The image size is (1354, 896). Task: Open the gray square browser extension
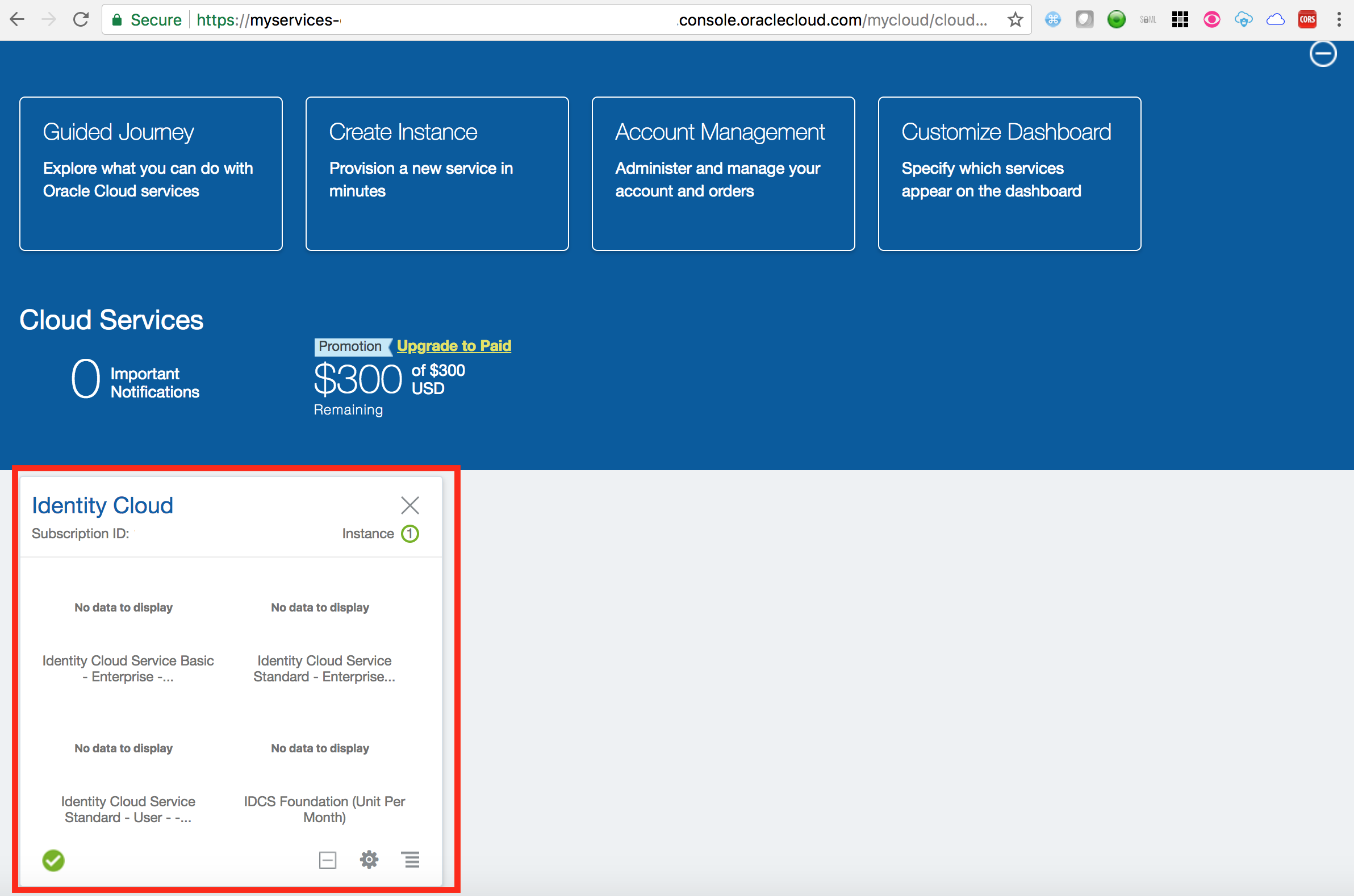point(1084,20)
